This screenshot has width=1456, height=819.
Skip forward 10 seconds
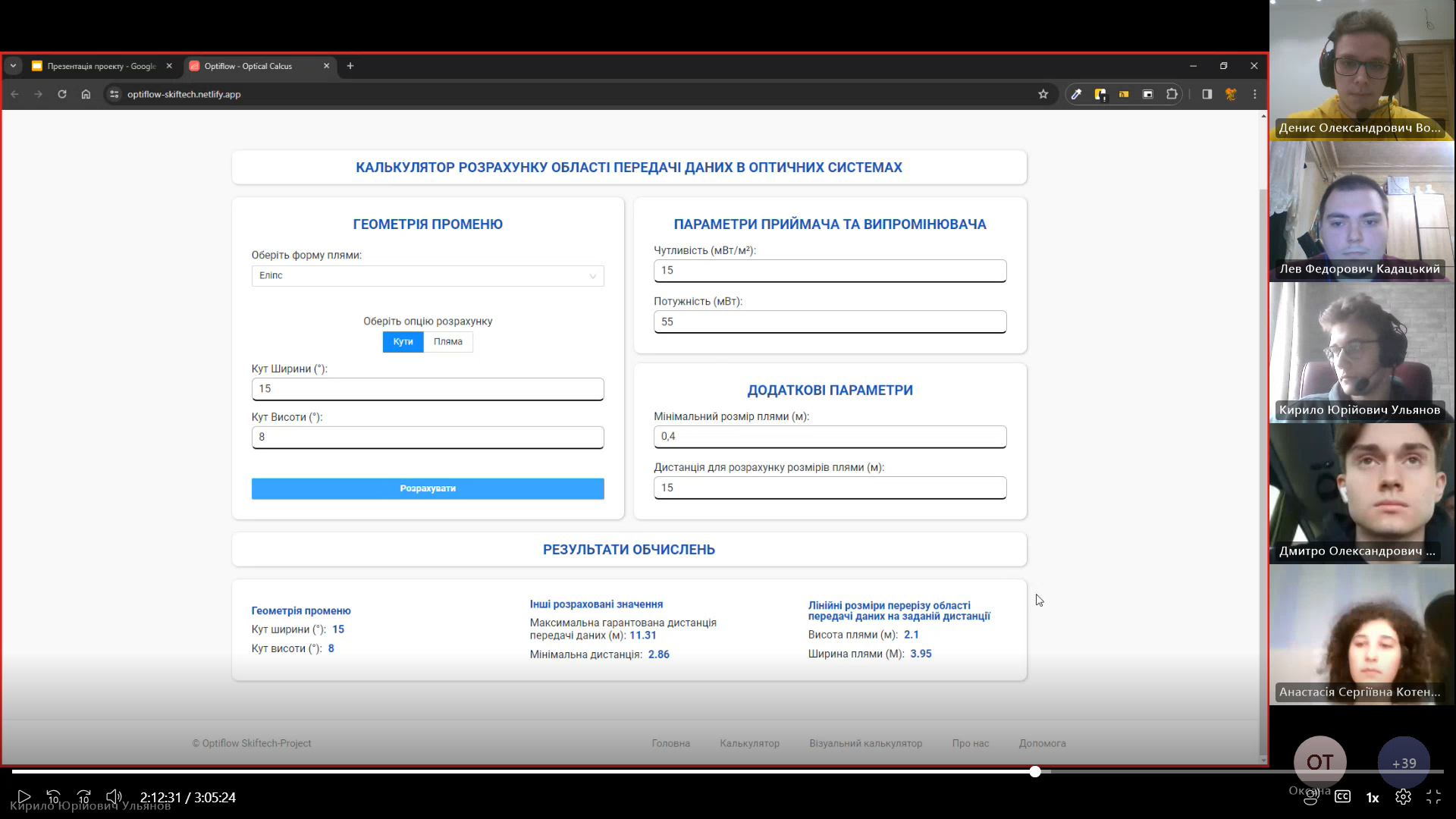point(84,797)
